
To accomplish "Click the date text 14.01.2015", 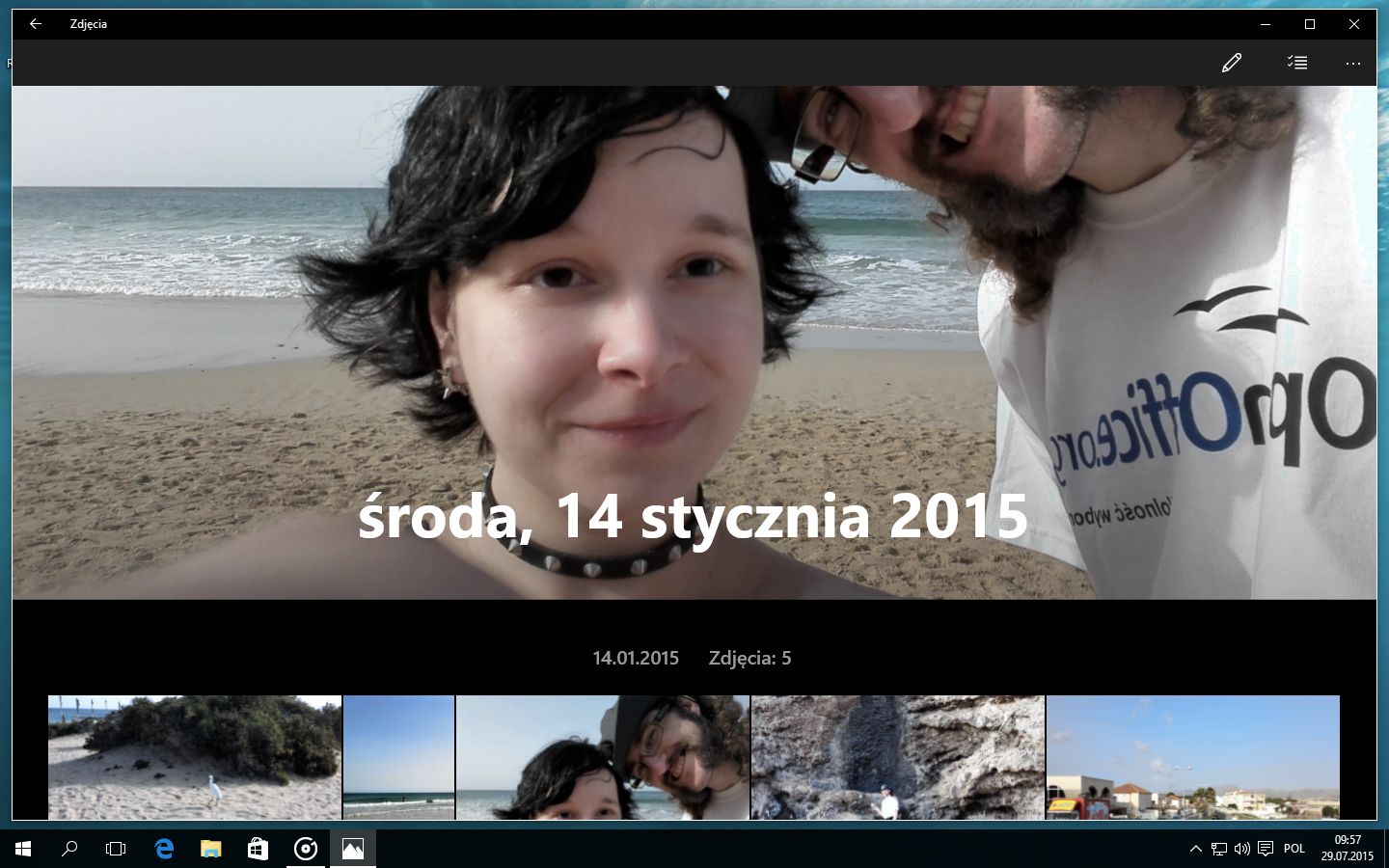I will [x=636, y=658].
